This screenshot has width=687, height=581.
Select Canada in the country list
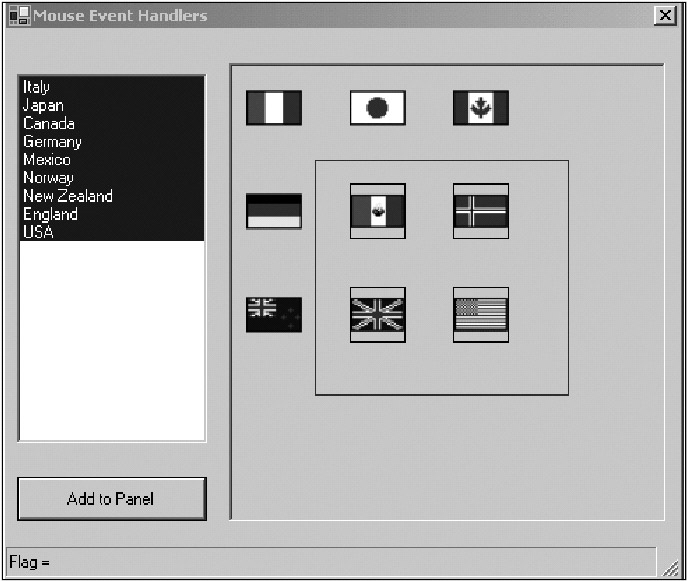[48, 124]
